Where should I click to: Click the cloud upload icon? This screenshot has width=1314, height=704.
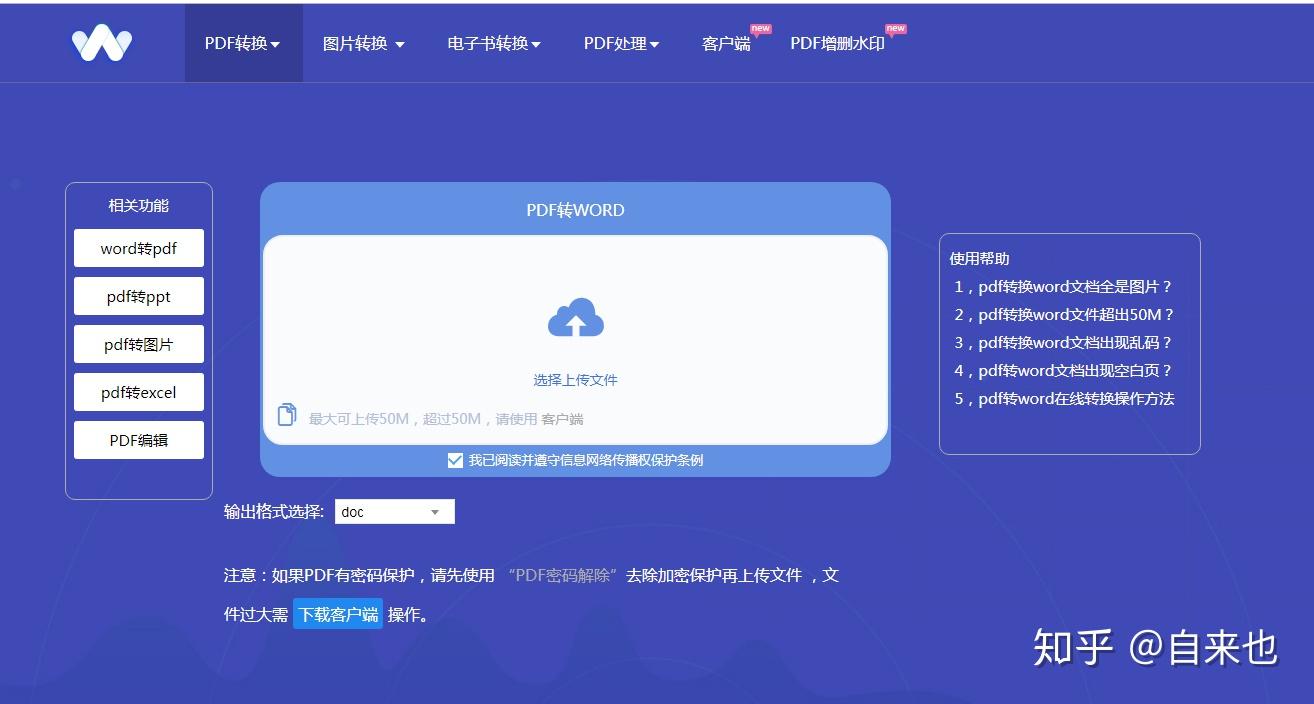point(576,318)
